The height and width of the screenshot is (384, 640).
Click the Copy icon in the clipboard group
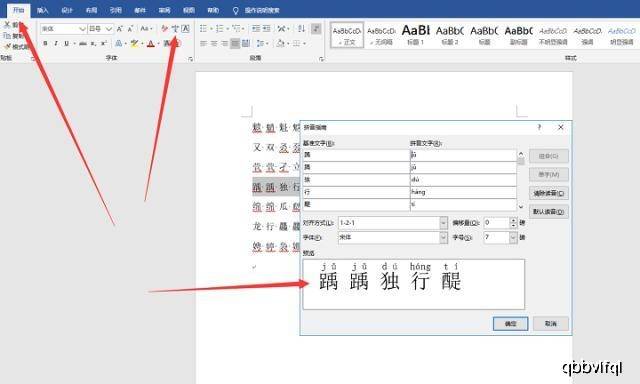pos(7,36)
